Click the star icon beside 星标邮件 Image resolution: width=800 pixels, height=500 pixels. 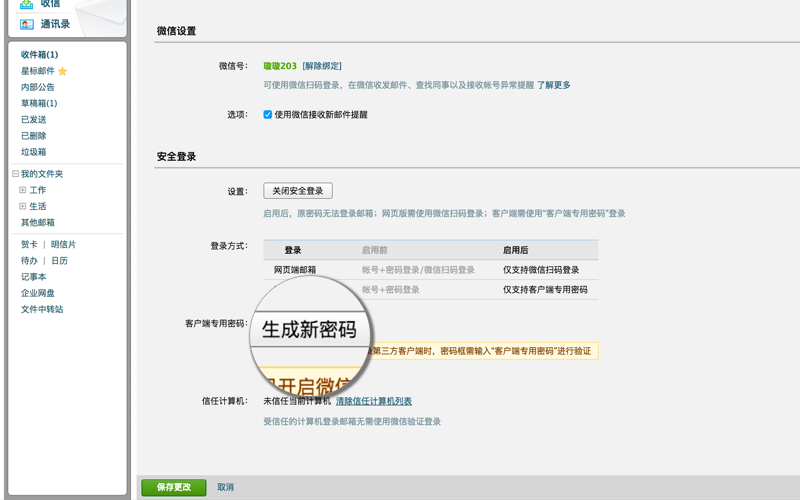tap(63, 72)
